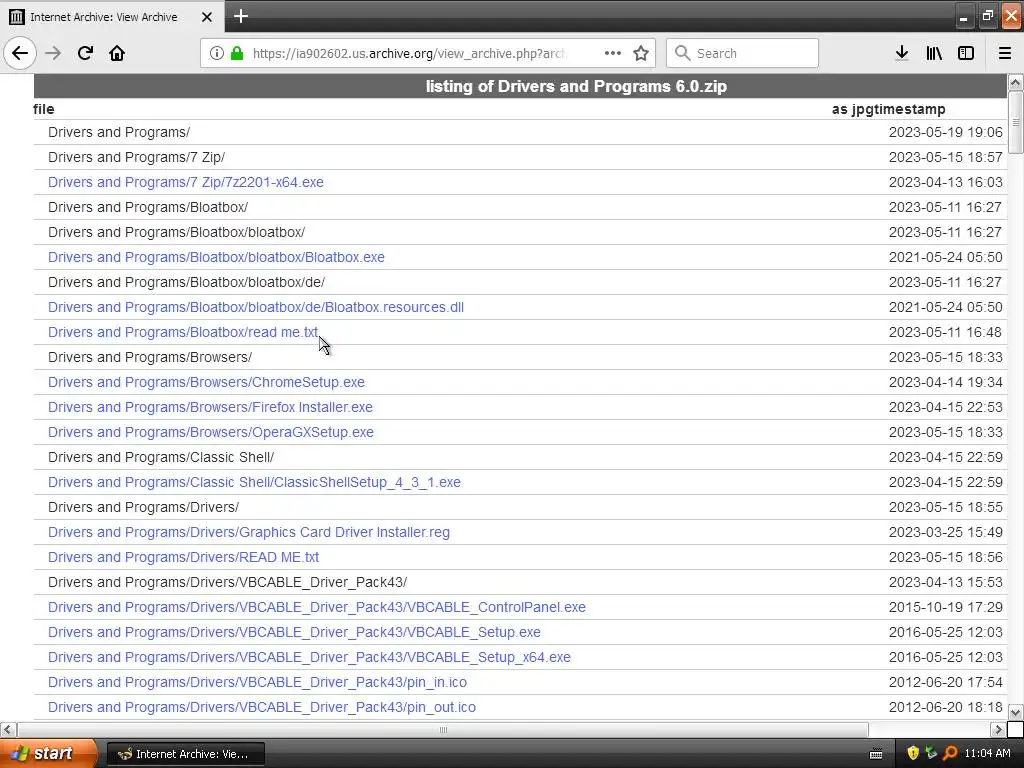Click 'Drivers/VBCABLE_Driver_Pack43/' folder row
Image resolution: width=1024 pixels, height=768 pixels.
tap(227, 583)
